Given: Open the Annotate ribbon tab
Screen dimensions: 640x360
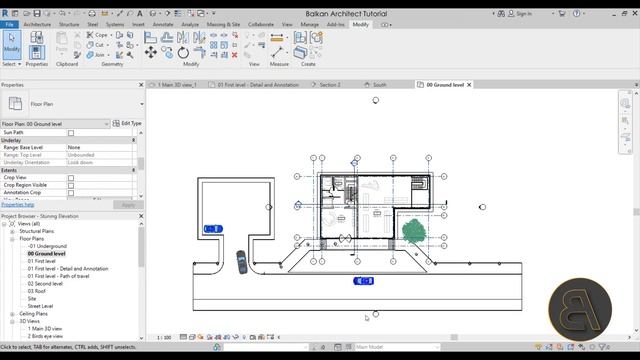Looking at the screenshot, I should click(x=163, y=24).
